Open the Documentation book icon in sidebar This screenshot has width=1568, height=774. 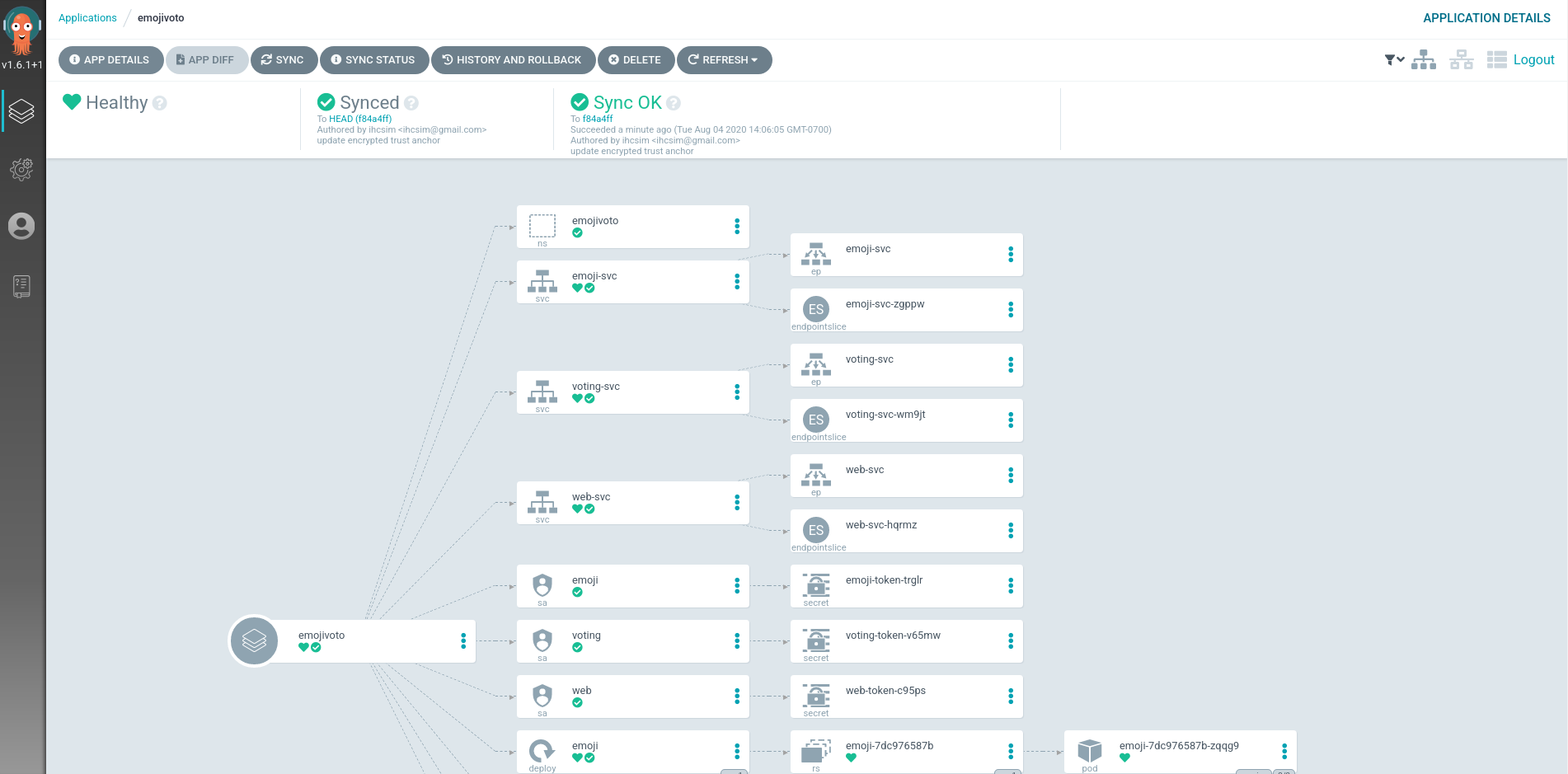click(21, 286)
